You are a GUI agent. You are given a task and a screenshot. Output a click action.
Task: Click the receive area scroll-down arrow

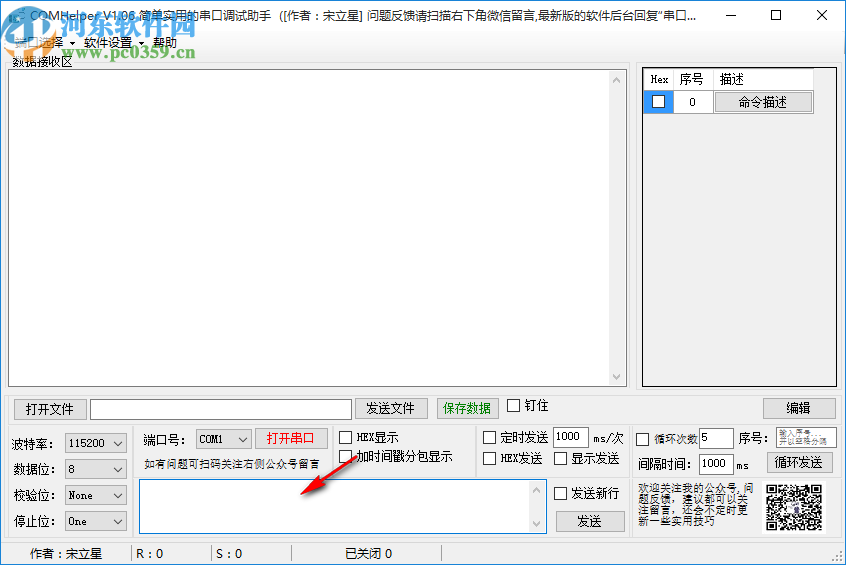tap(617, 377)
